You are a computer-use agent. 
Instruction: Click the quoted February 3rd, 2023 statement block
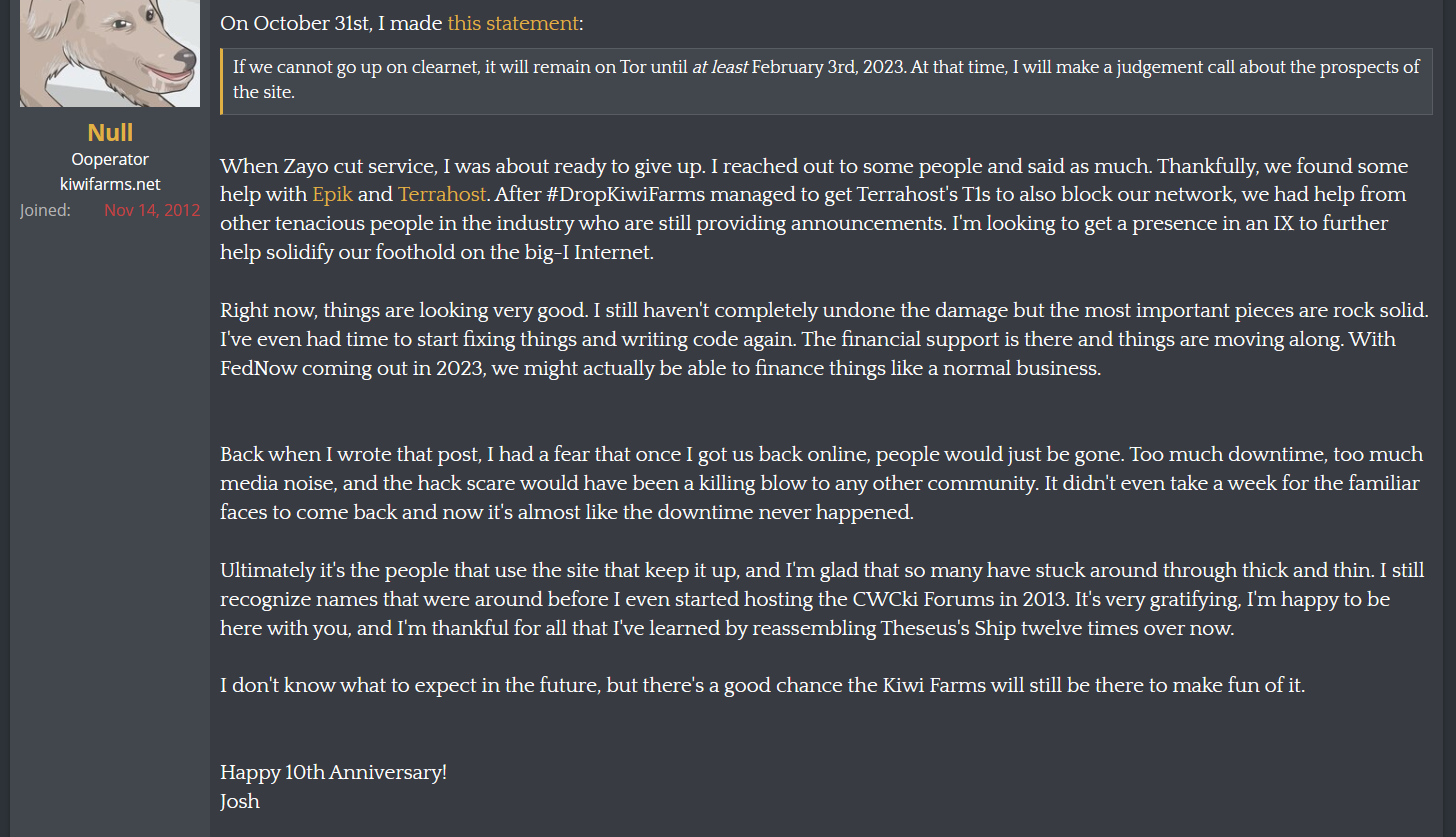(826, 80)
